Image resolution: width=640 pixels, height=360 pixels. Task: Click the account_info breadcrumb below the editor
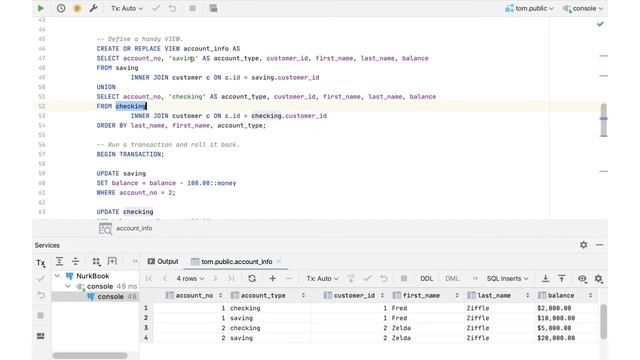click(x=126, y=229)
